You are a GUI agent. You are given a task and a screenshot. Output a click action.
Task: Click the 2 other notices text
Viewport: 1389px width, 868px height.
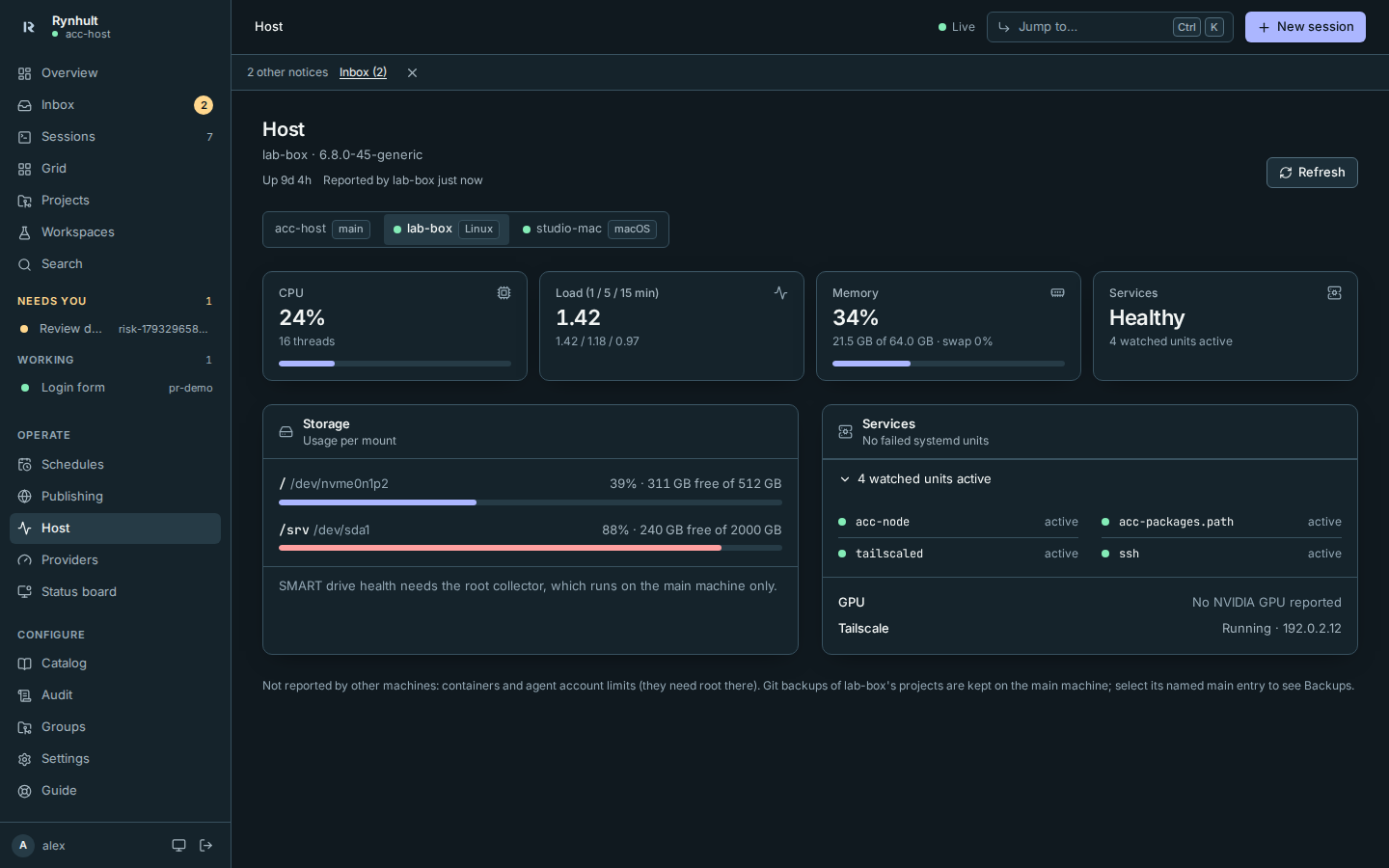pos(287,73)
